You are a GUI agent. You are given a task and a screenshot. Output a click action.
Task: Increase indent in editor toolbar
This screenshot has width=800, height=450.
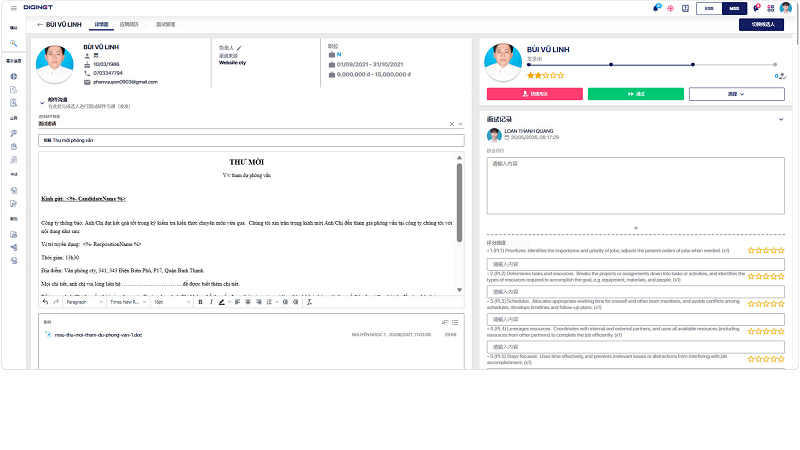click(295, 302)
